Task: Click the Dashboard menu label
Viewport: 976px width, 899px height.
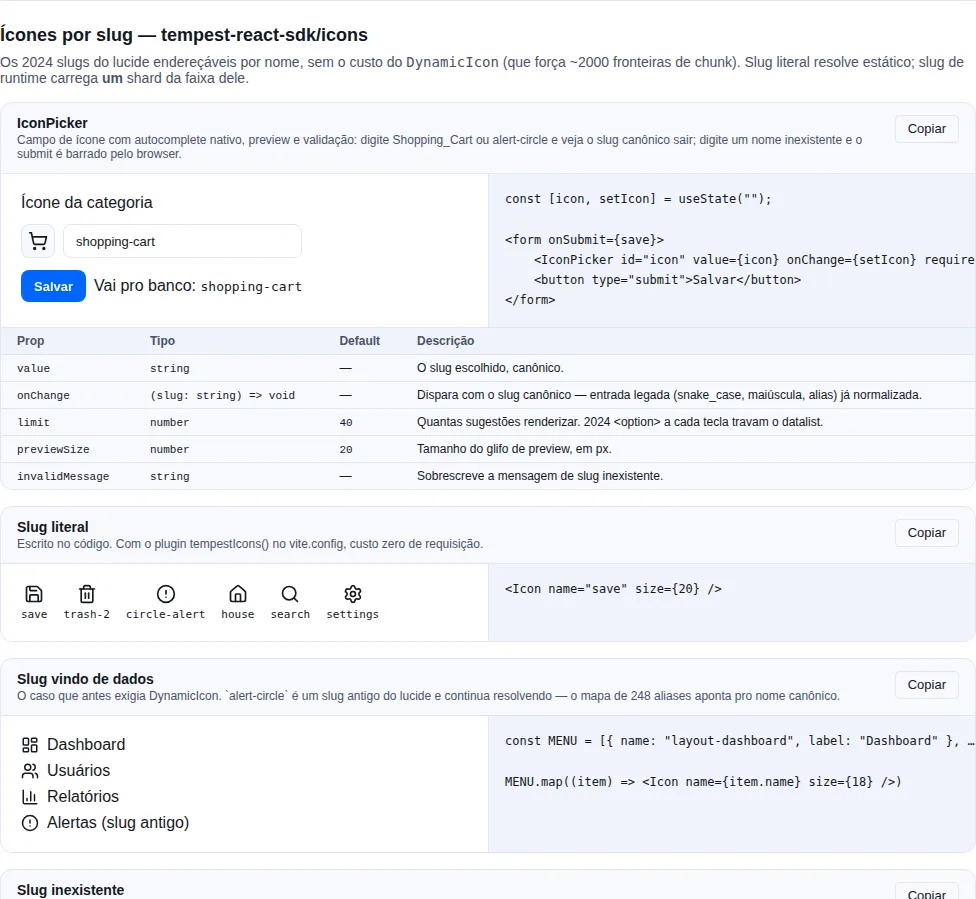Action: coord(86,745)
